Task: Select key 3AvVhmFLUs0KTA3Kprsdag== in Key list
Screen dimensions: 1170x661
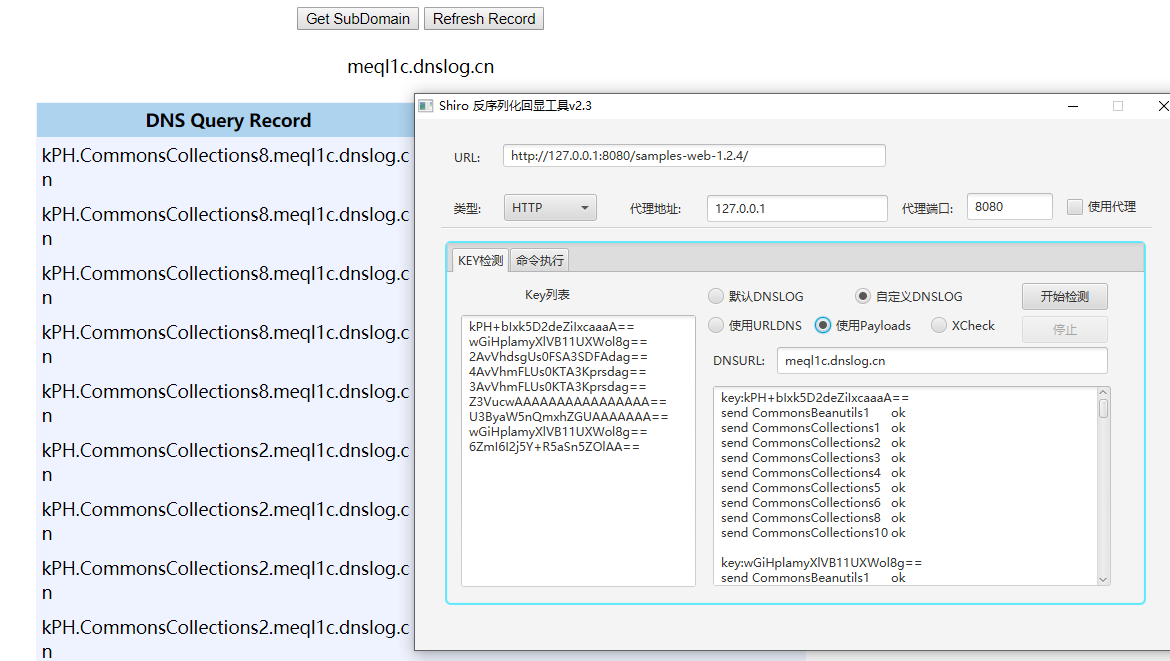Action: point(557,386)
